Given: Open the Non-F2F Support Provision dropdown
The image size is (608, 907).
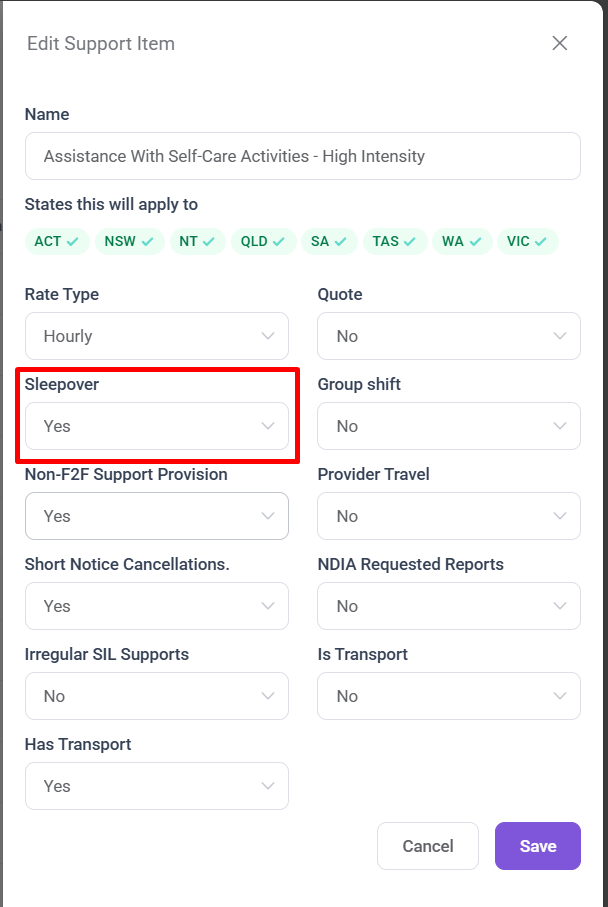Looking at the screenshot, I should click(x=156, y=516).
